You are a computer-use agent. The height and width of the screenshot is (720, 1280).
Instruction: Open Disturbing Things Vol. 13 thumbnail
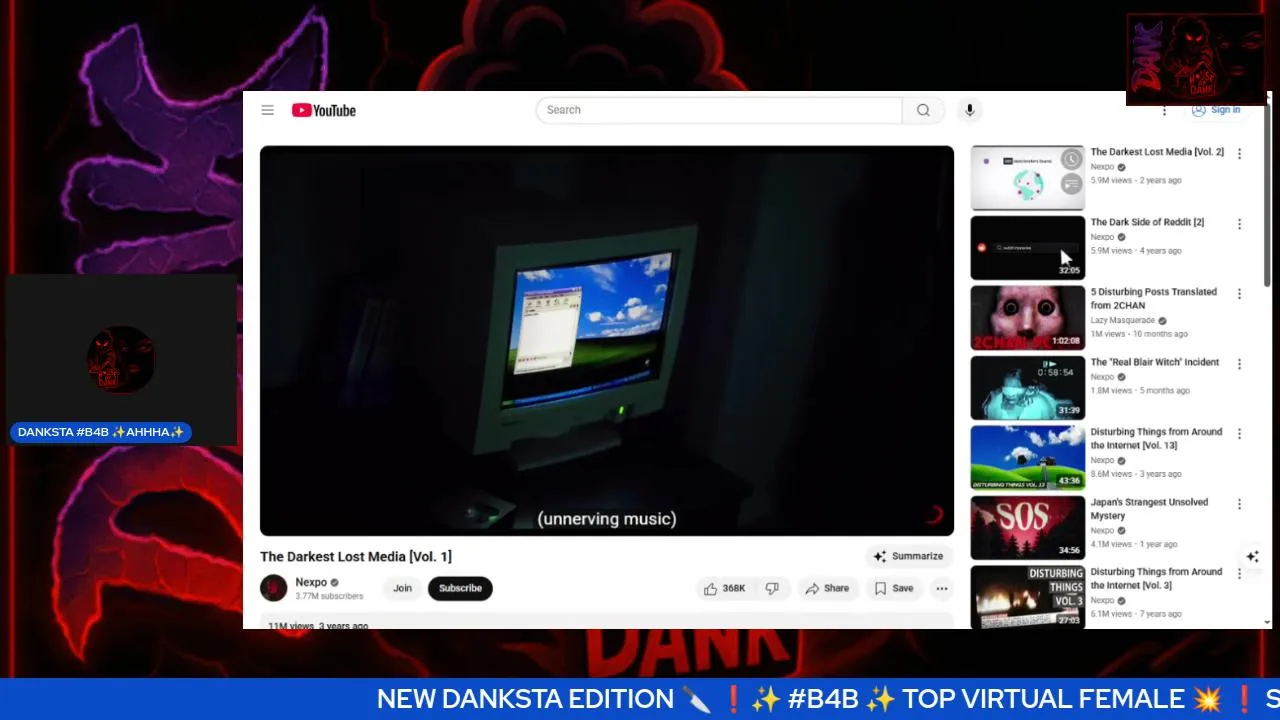tap(1027, 457)
